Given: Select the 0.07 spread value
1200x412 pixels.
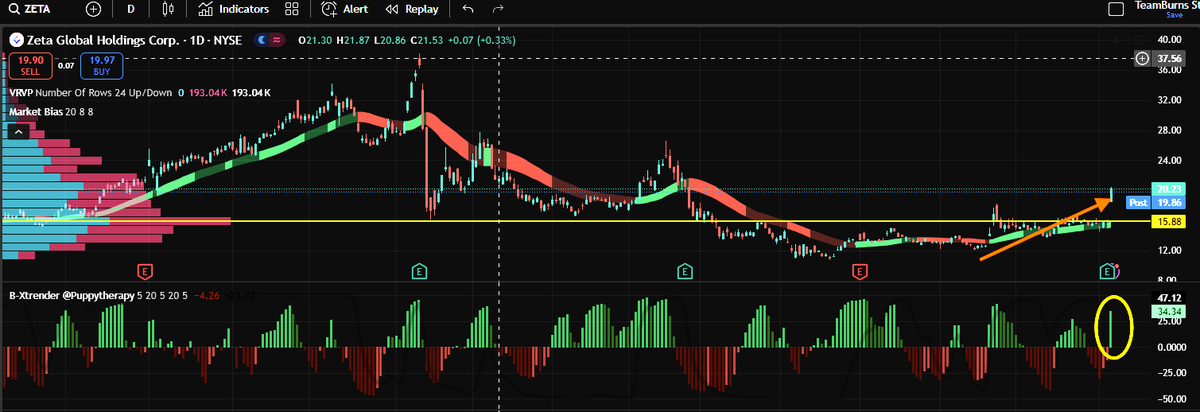Looking at the screenshot, I should click(66, 66).
